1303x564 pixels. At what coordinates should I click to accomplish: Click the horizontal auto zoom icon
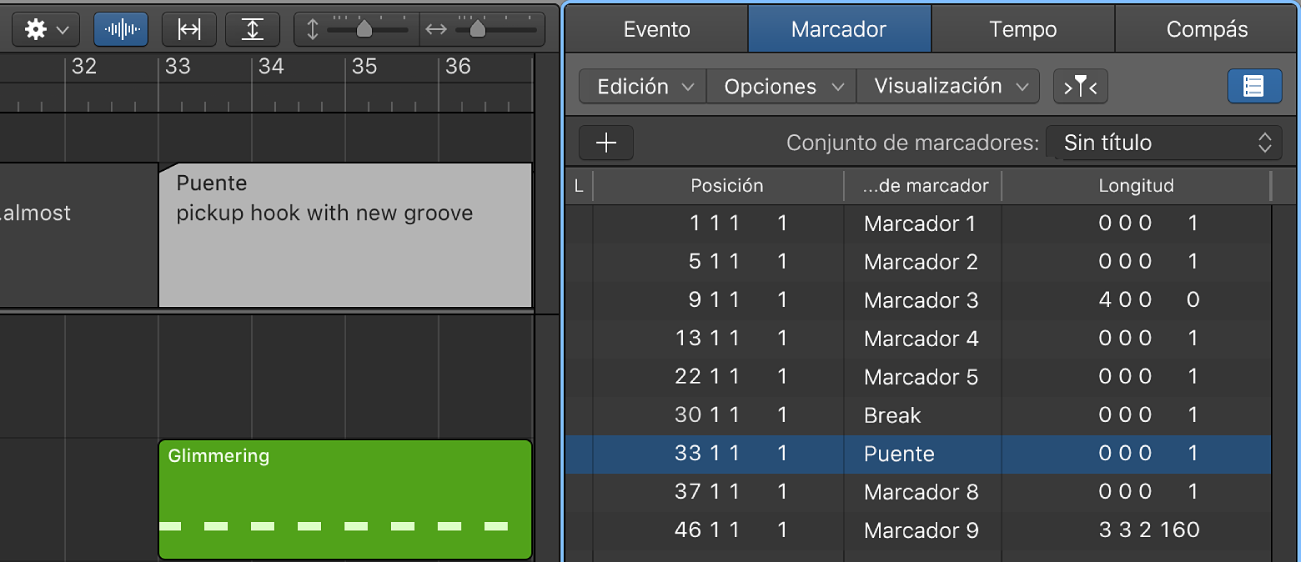coord(189,30)
